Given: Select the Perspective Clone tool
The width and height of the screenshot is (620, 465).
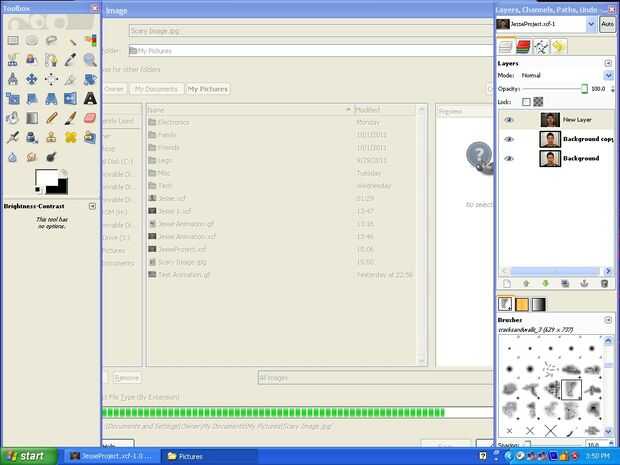Looking at the screenshot, I should coord(90,137).
